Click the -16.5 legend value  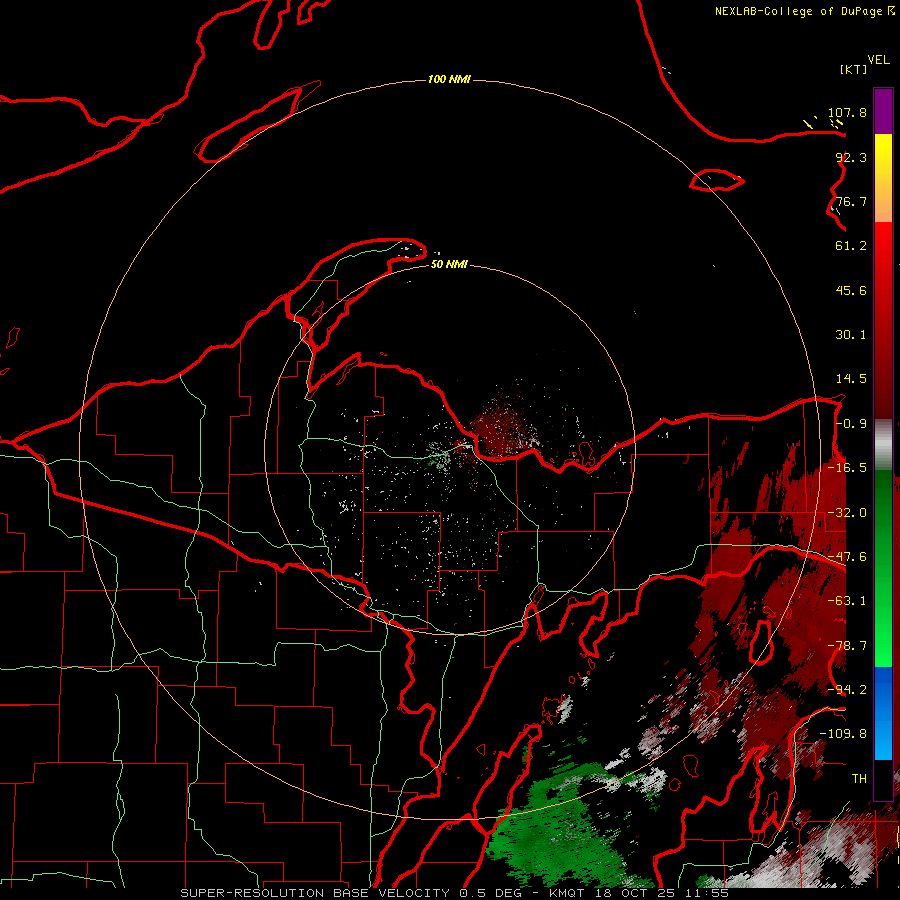coord(847,468)
